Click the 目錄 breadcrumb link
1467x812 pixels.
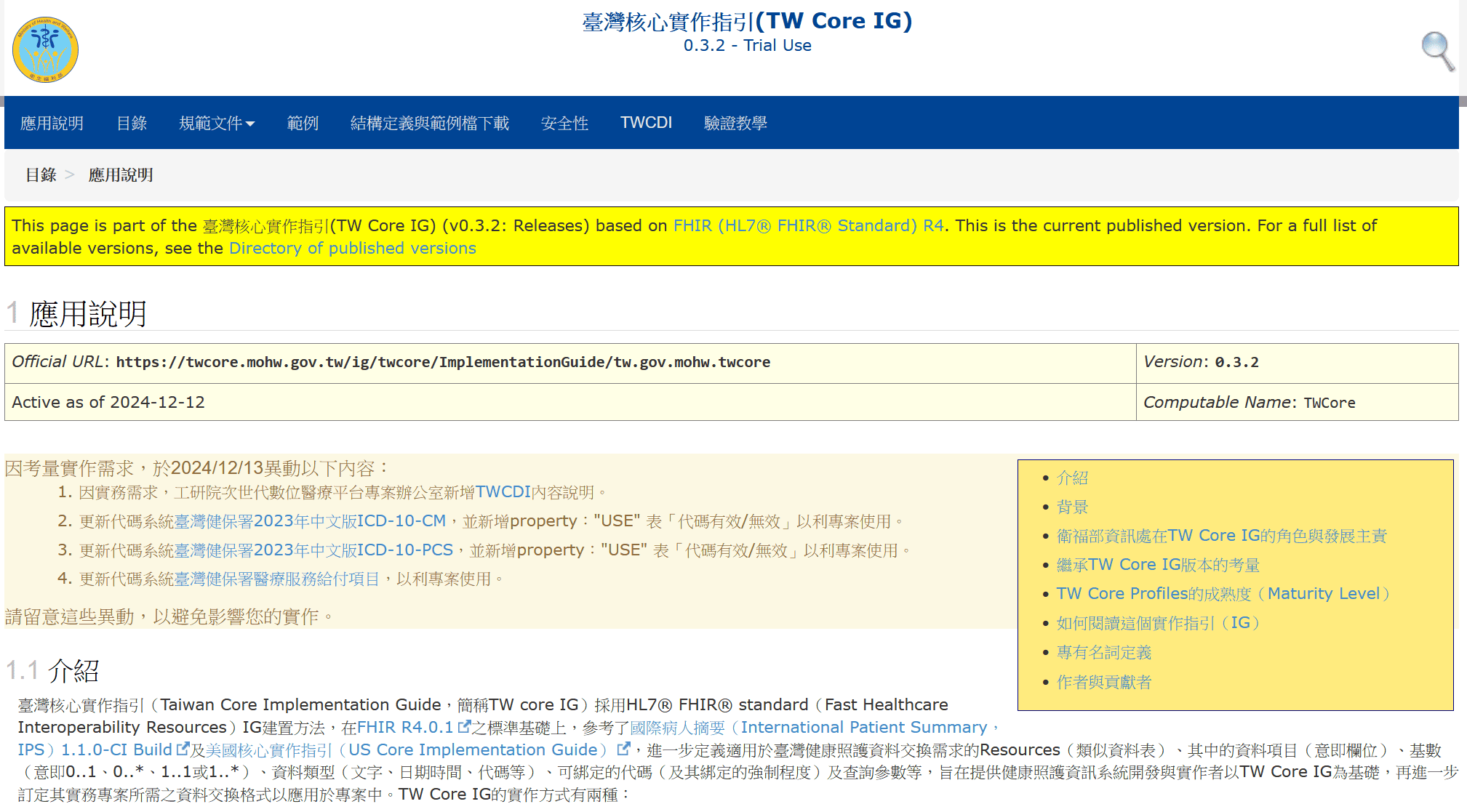click(41, 174)
